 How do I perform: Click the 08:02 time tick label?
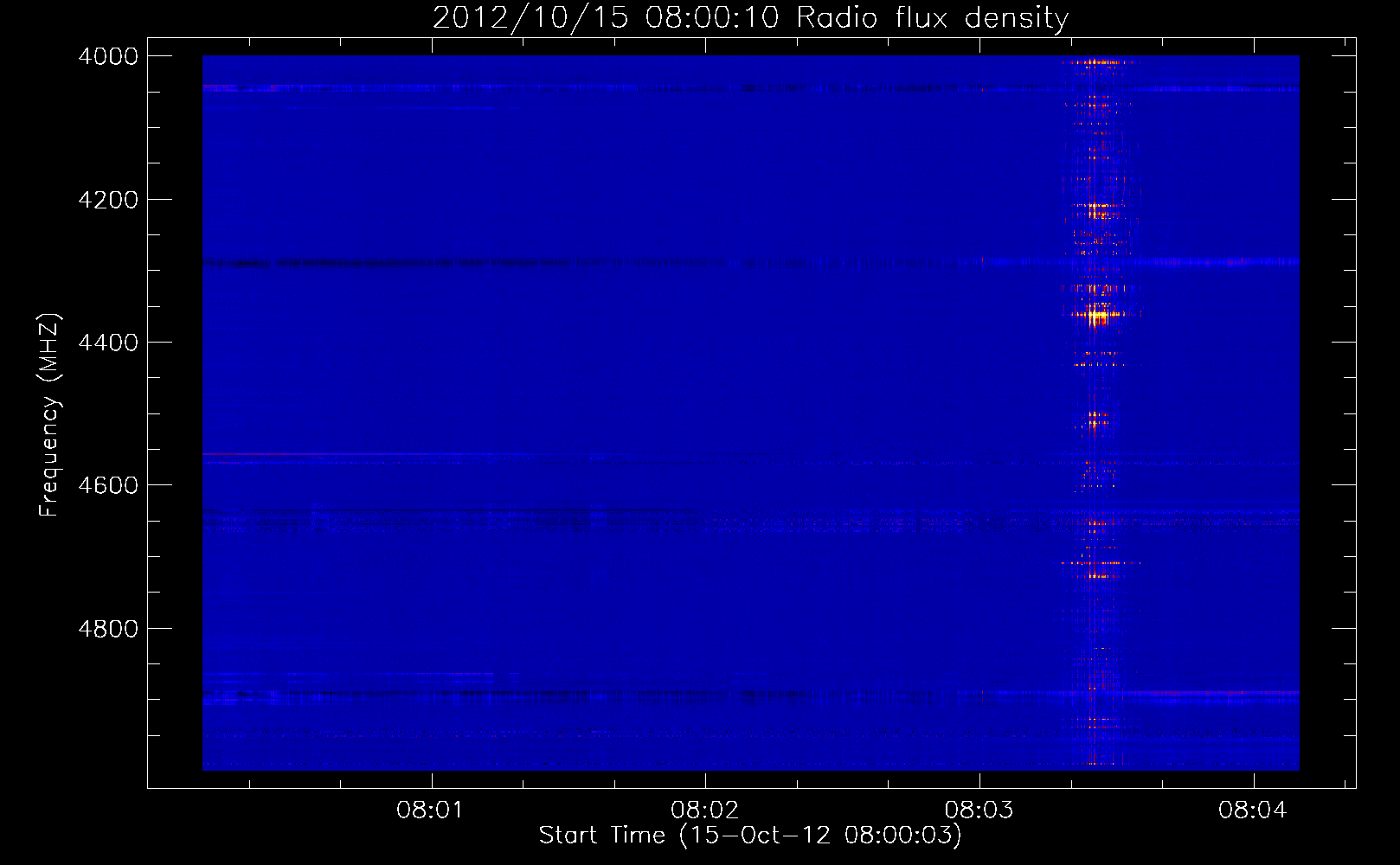[704, 811]
